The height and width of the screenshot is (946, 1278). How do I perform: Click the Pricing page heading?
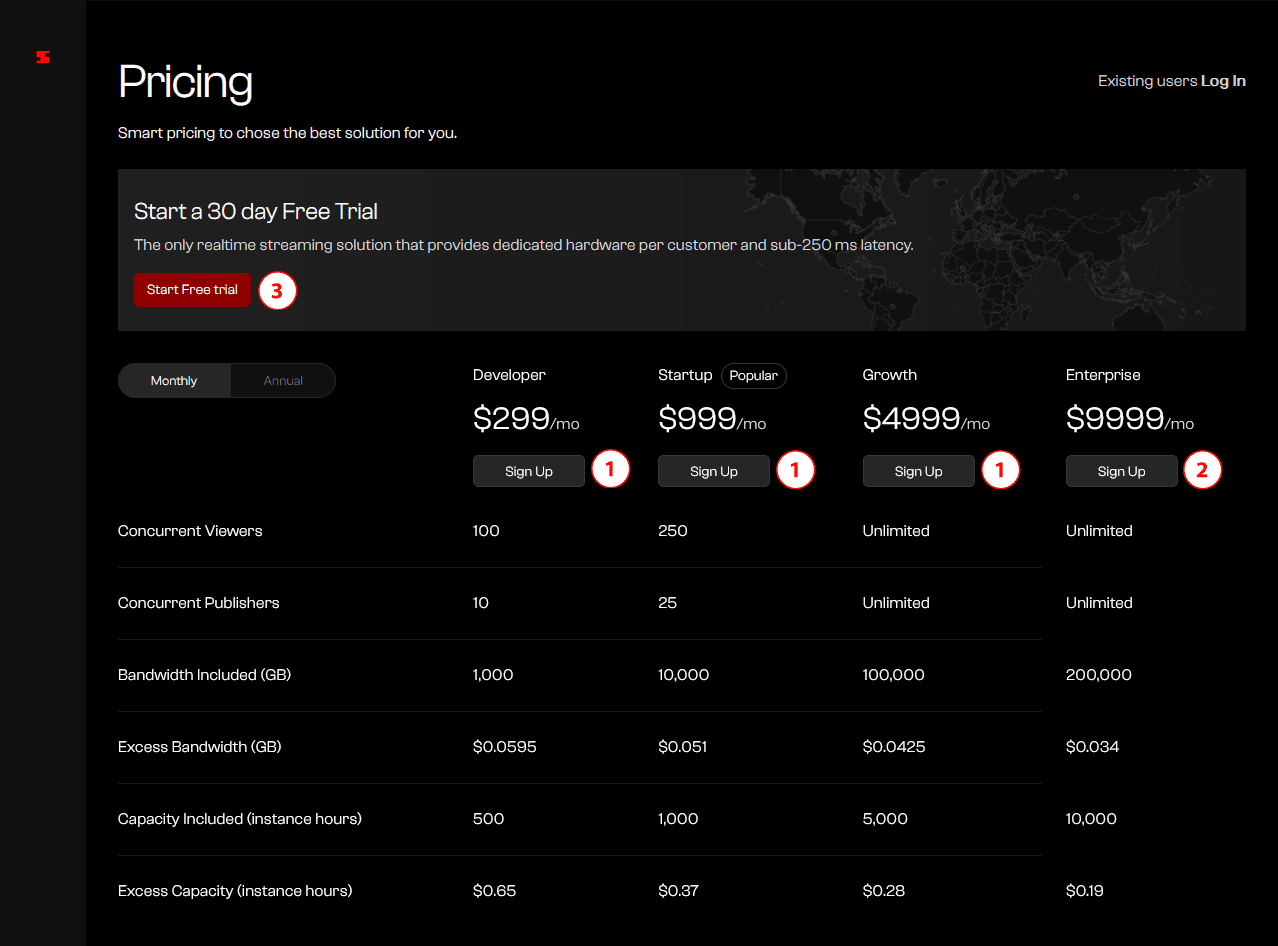tap(185, 82)
